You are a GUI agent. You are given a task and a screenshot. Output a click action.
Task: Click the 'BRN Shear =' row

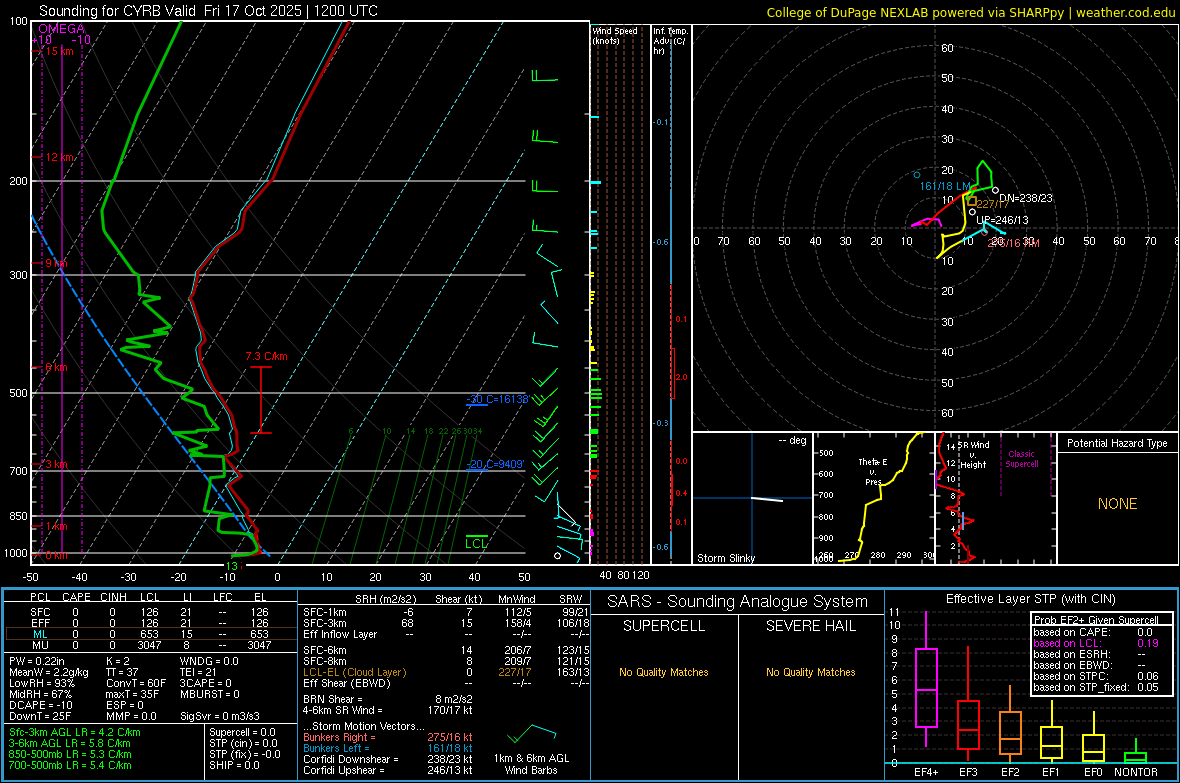tap(388, 699)
